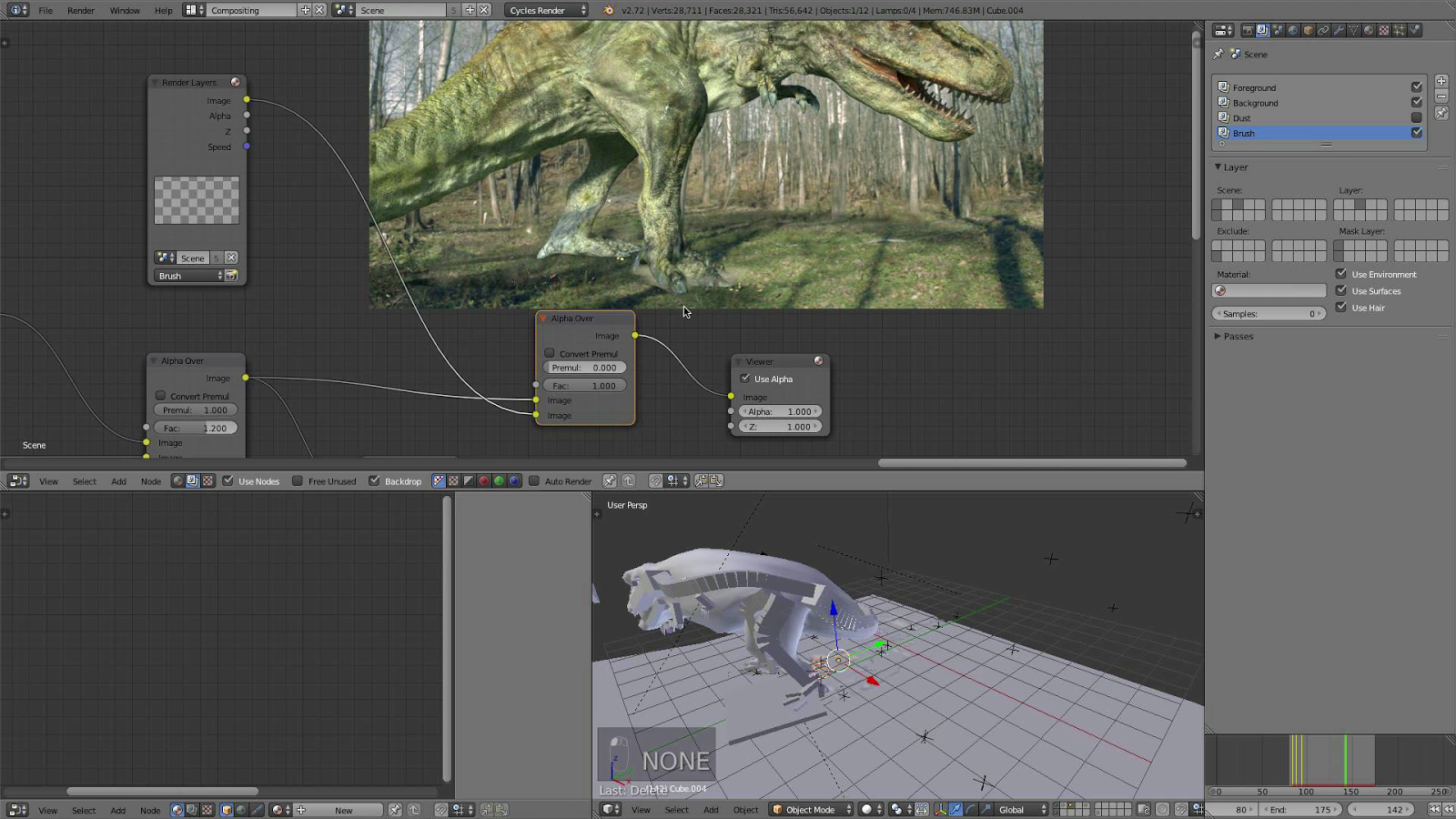Click the add render layer plus button
1456x819 pixels.
coord(1441,81)
